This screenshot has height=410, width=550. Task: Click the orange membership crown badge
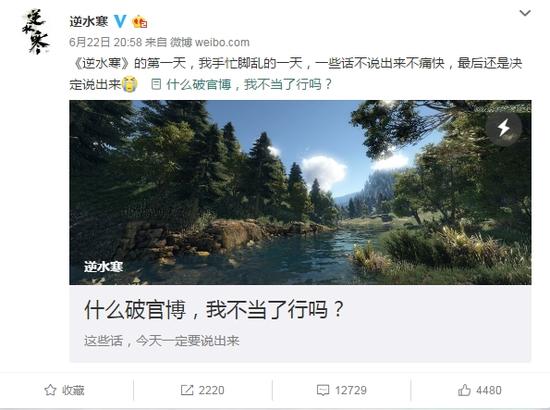[x=139, y=22]
